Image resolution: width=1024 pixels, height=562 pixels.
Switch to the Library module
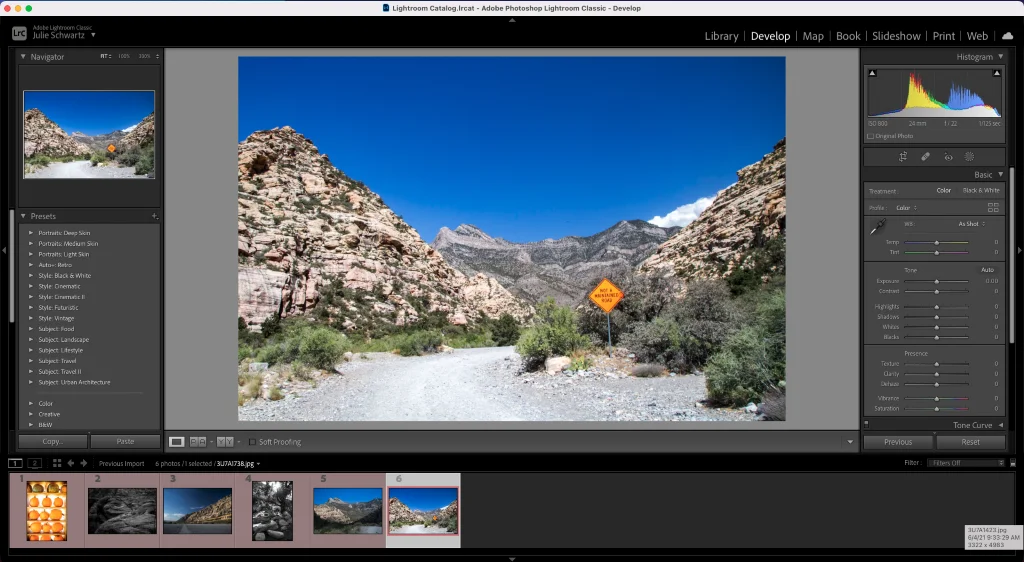tap(721, 36)
